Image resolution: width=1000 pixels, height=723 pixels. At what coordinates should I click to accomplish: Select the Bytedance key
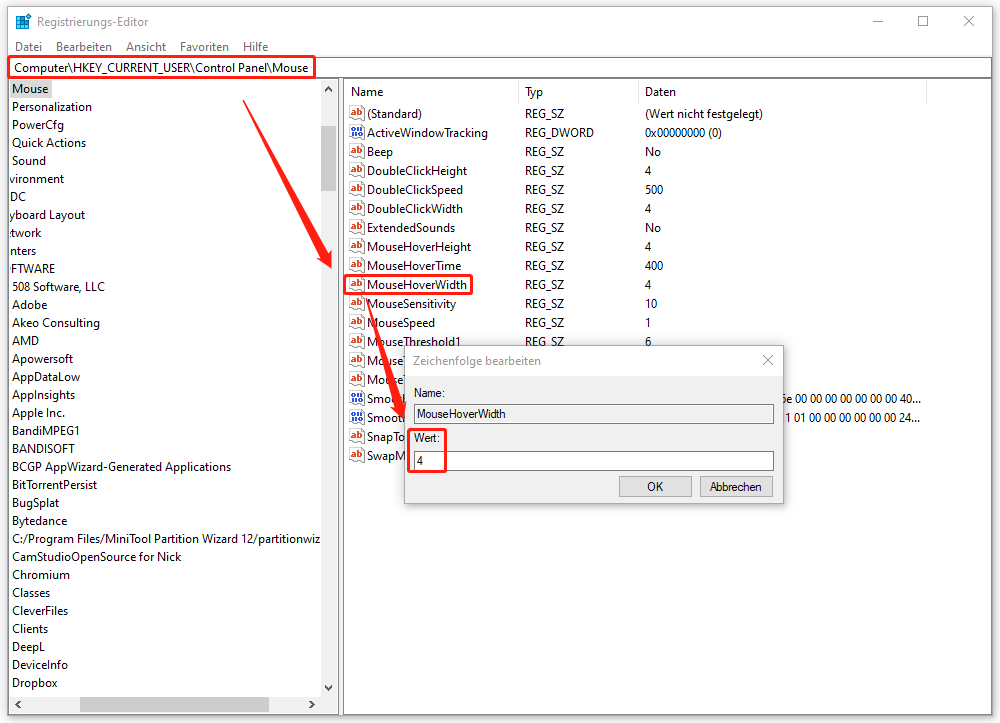[39, 521]
